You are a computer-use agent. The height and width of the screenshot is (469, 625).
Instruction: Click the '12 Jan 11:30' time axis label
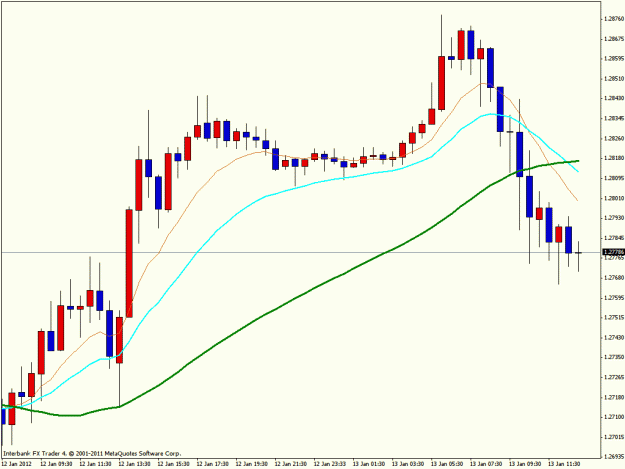coord(95,464)
